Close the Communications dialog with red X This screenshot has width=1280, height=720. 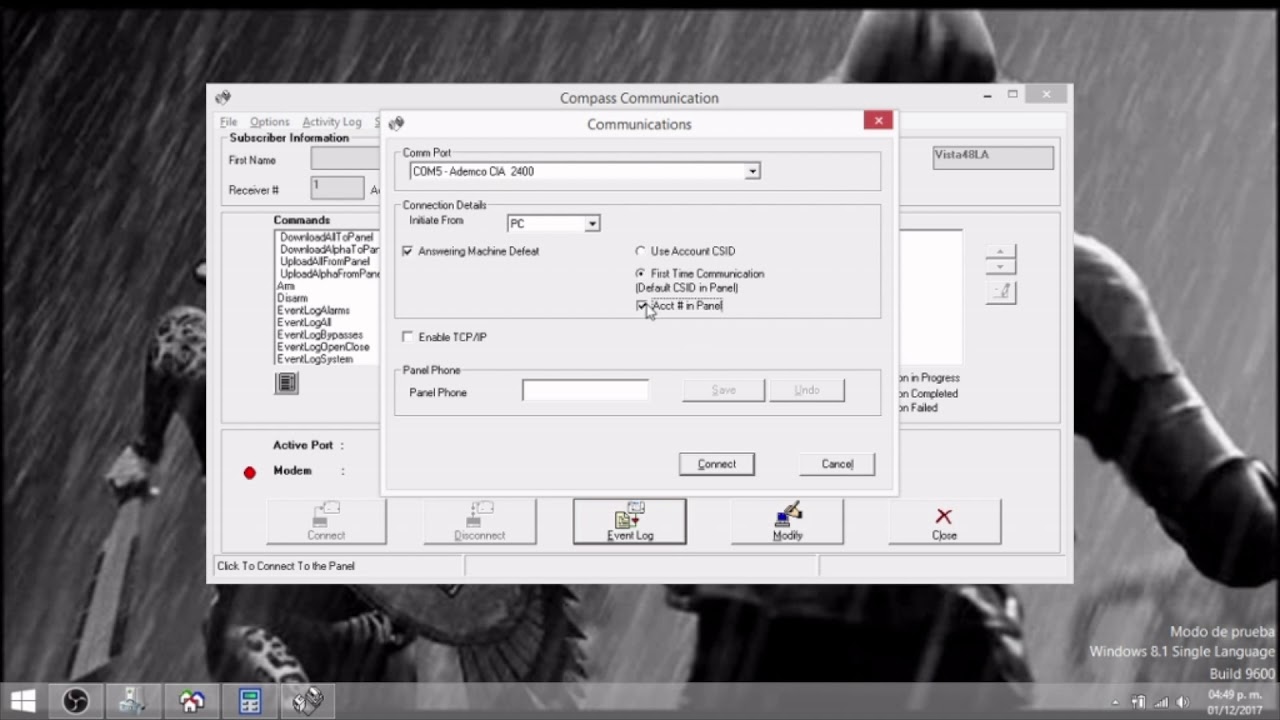tap(878, 121)
